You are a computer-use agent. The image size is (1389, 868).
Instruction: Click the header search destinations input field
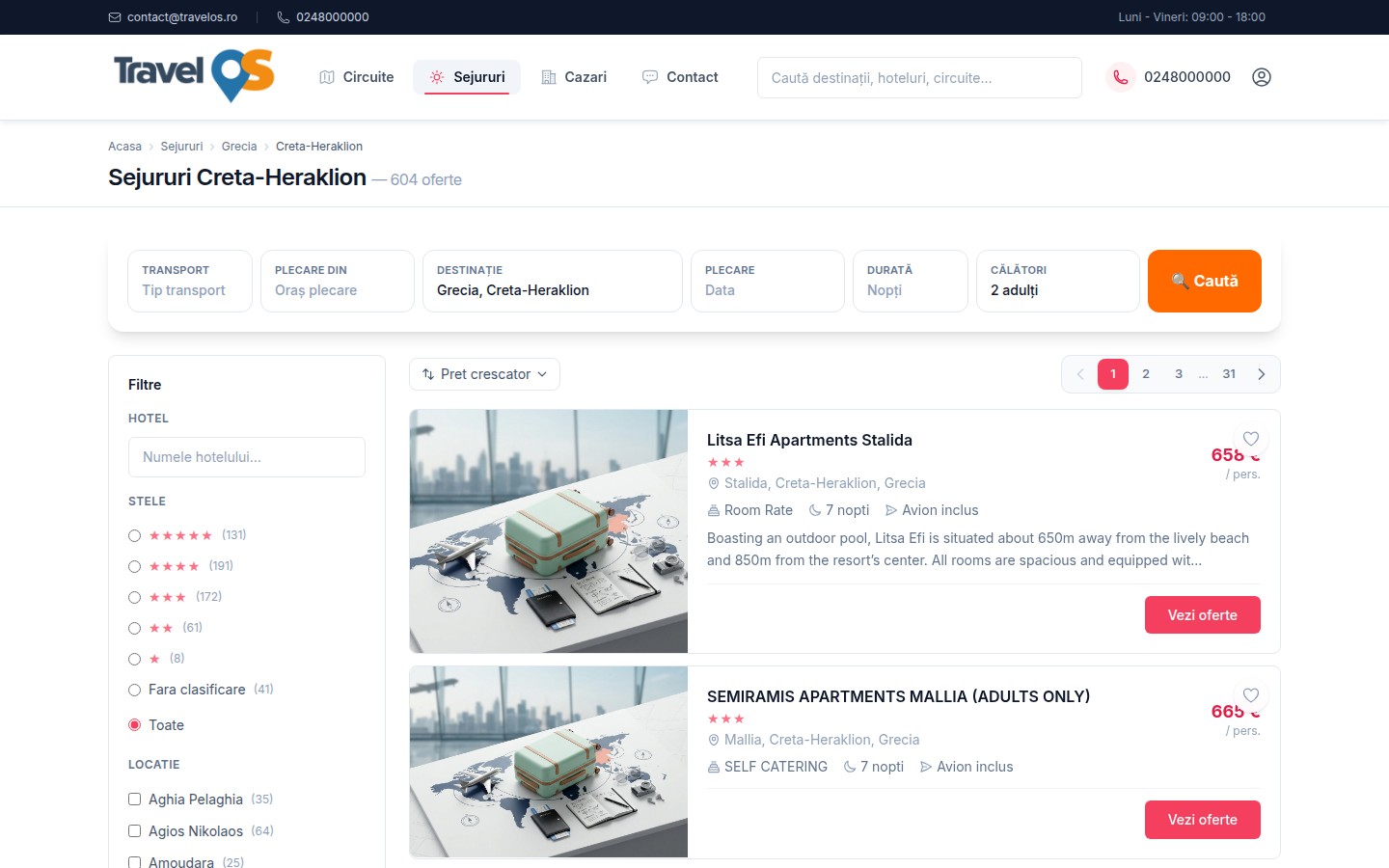pos(919,77)
